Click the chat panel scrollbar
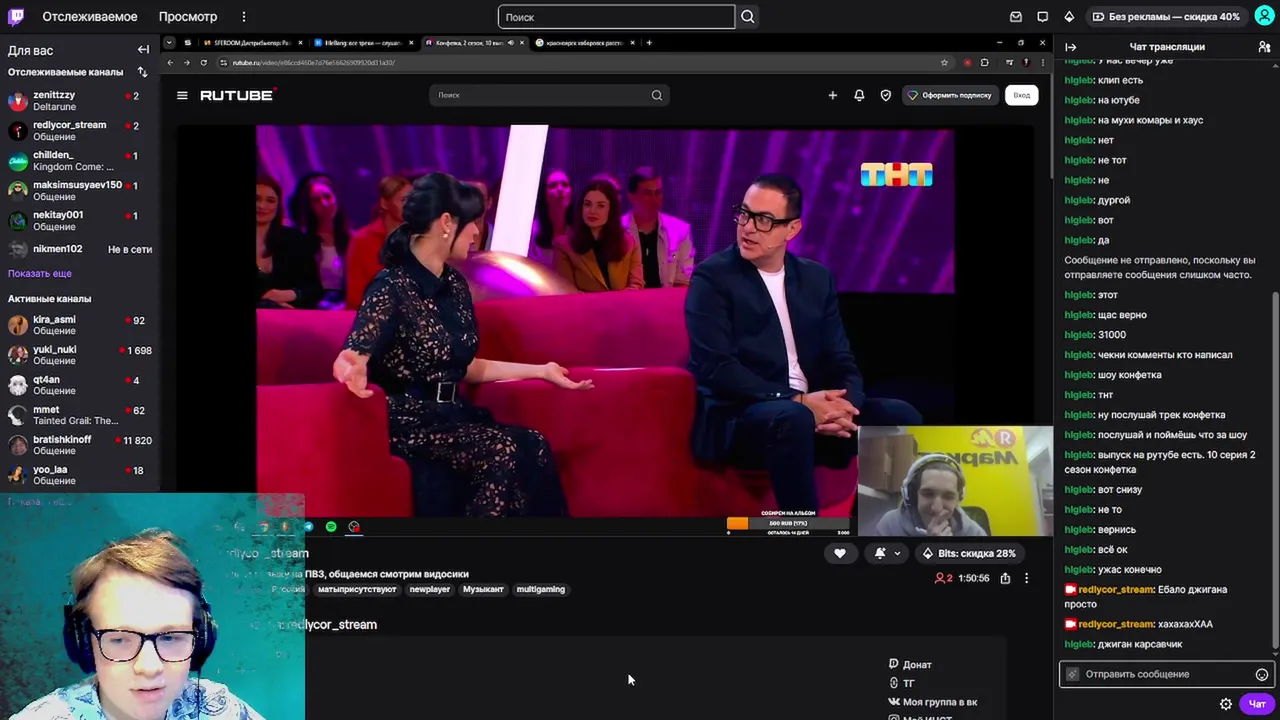The width and height of the screenshot is (1280, 720). pos(1274,470)
